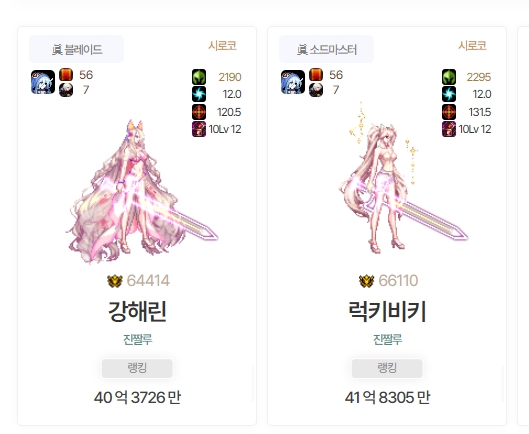The height and width of the screenshot is (434, 529).
Task: Select the 眞 블레이드 class tag
Action: coord(77,49)
